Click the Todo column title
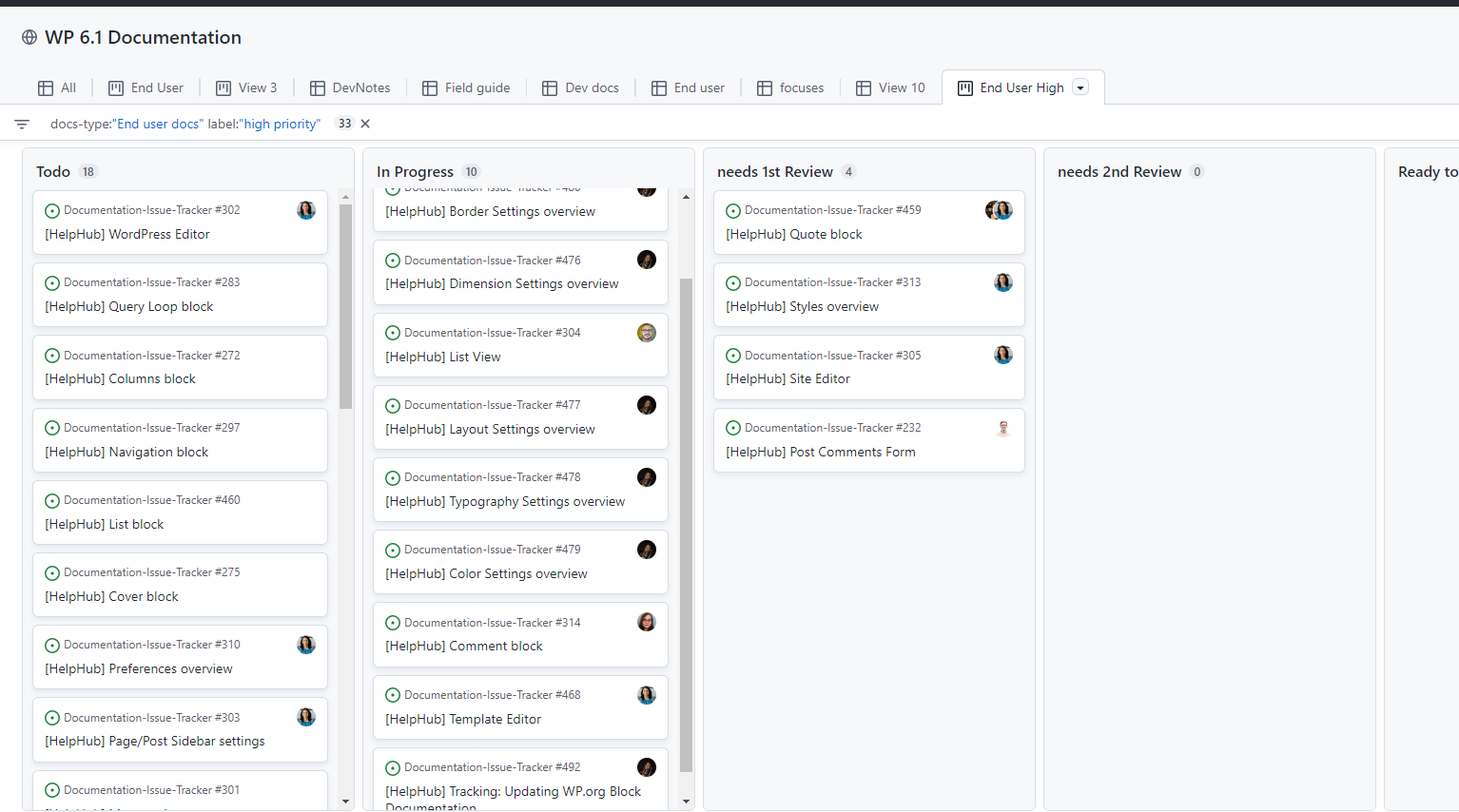The height and width of the screenshot is (812, 1459). 53,171
